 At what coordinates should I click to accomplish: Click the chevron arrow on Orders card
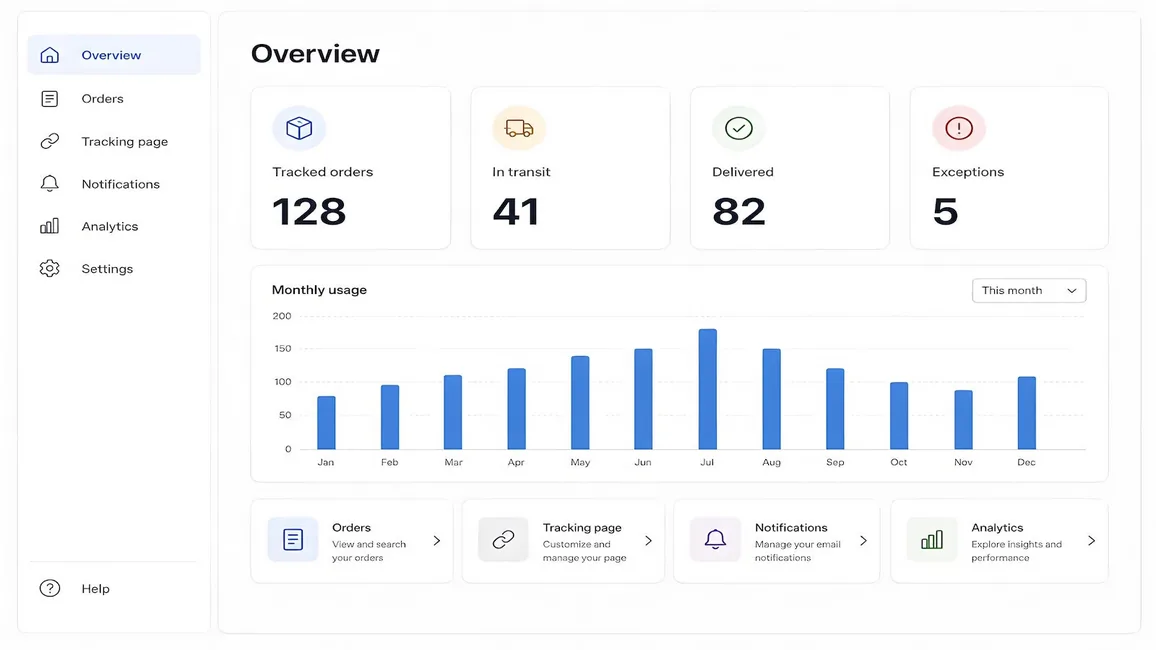[x=436, y=541]
